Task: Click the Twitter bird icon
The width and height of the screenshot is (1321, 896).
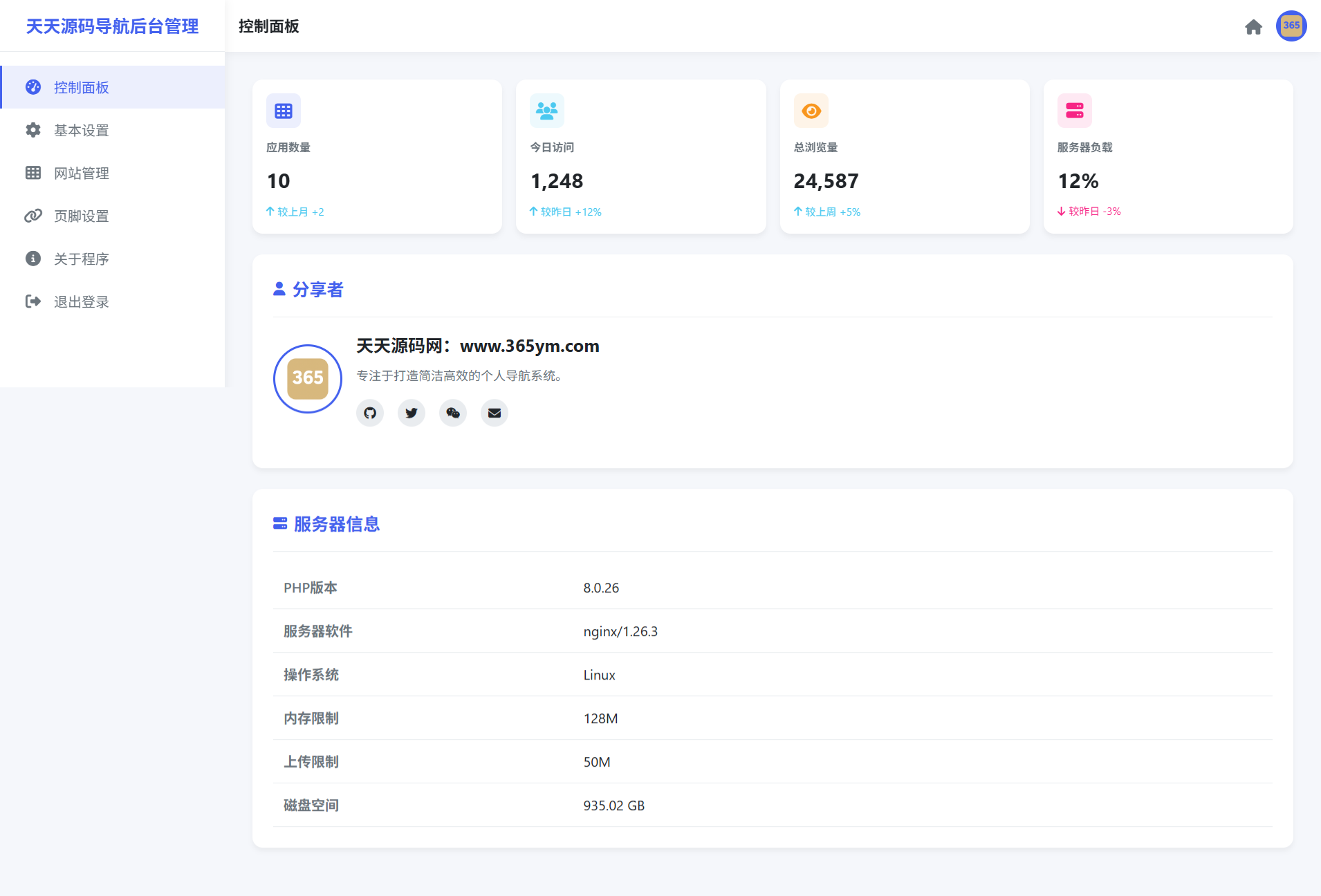Action: coord(412,413)
